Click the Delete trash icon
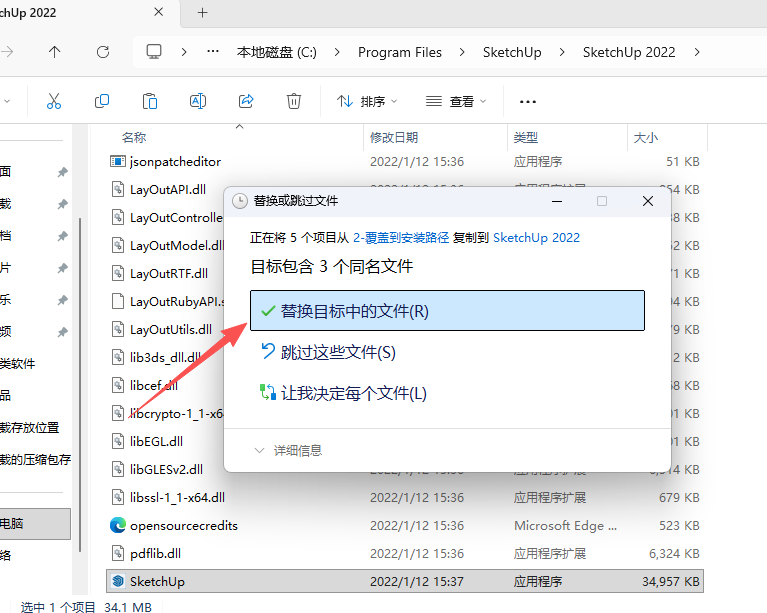 click(293, 101)
